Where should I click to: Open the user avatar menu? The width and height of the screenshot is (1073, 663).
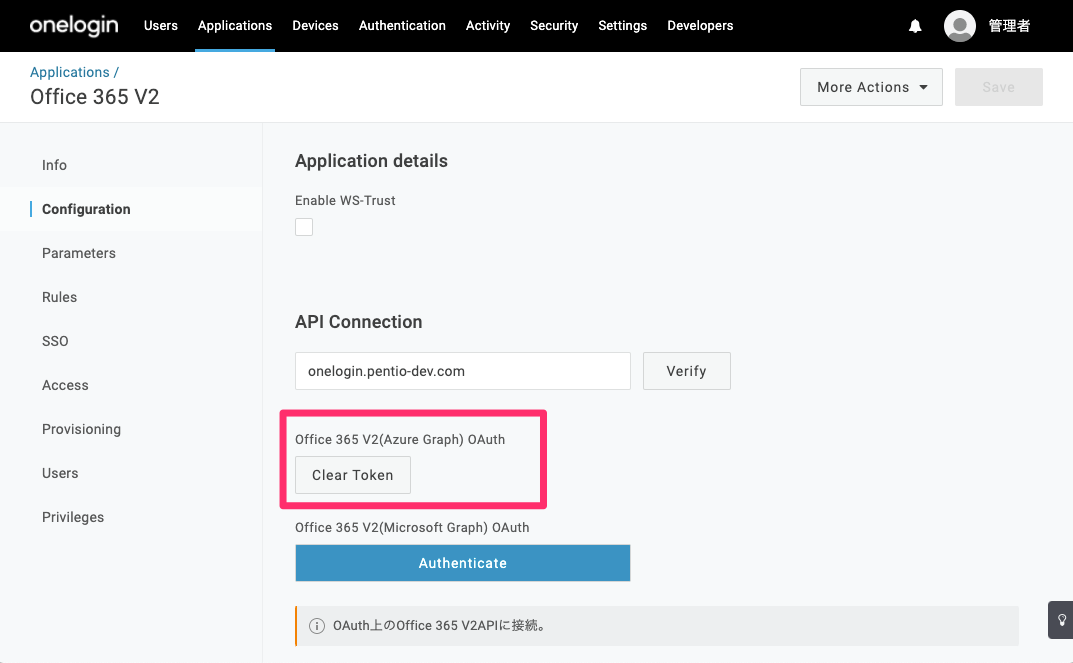pyautogui.click(x=959, y=26)
